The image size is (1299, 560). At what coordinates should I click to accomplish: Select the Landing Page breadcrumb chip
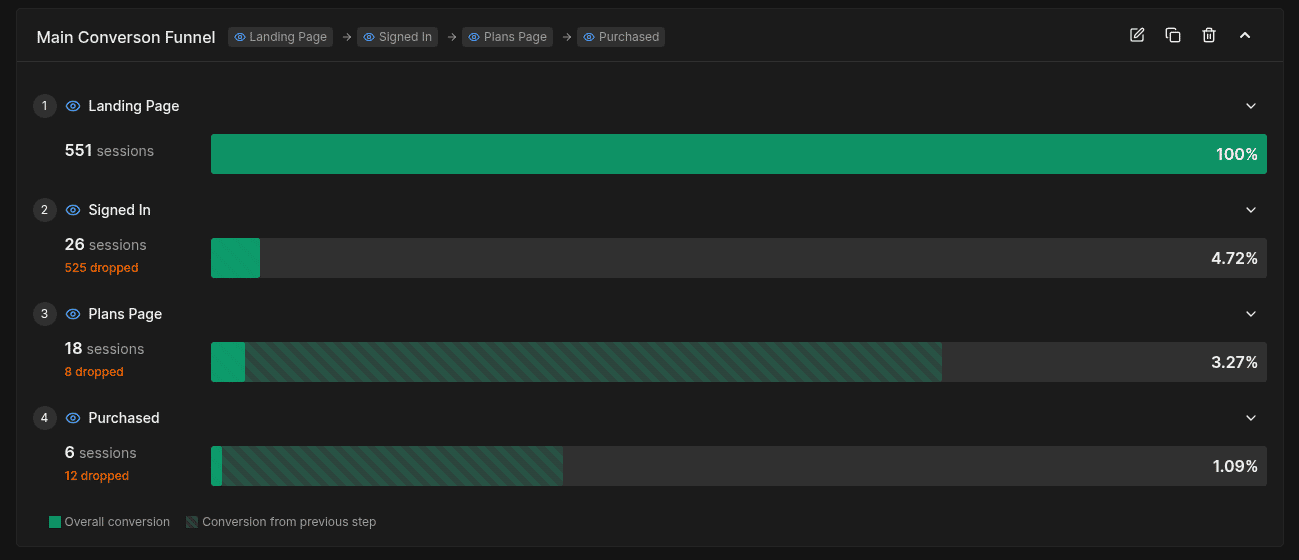[280, 37]
